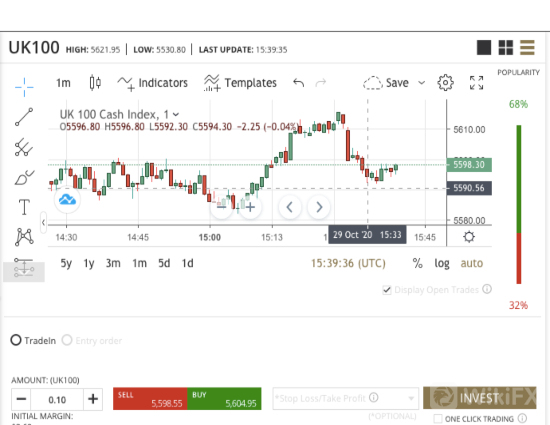The width and height of the screenshot is (550, 425).
Task: Select the Entry order radio option
Action: 67,340
